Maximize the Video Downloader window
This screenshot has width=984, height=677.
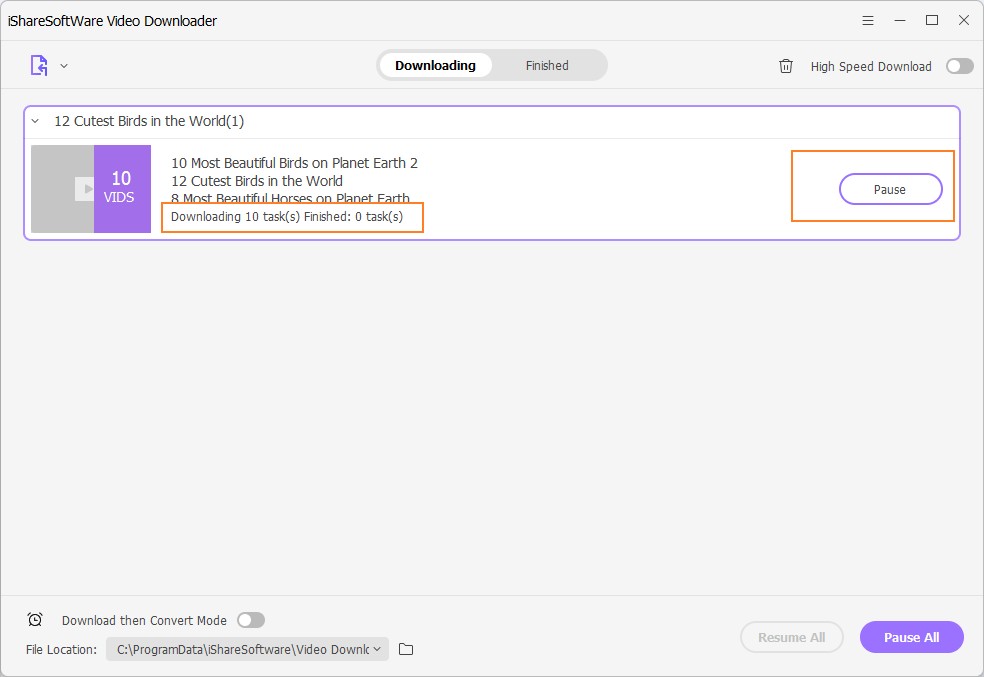pos(932,21)
